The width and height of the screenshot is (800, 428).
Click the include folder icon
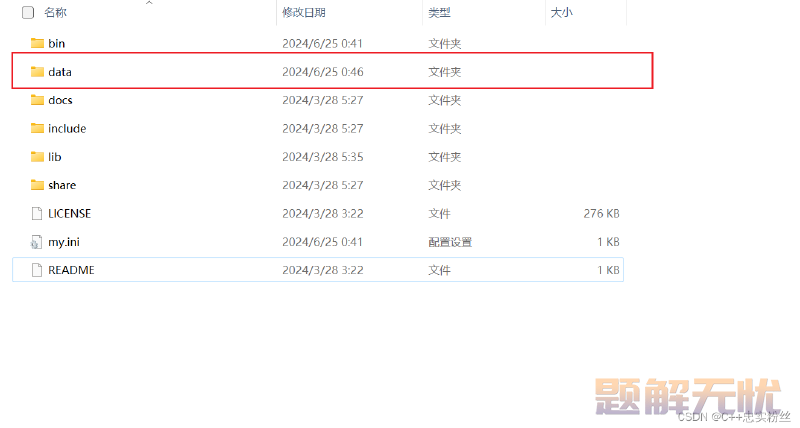tap(37, 129)
